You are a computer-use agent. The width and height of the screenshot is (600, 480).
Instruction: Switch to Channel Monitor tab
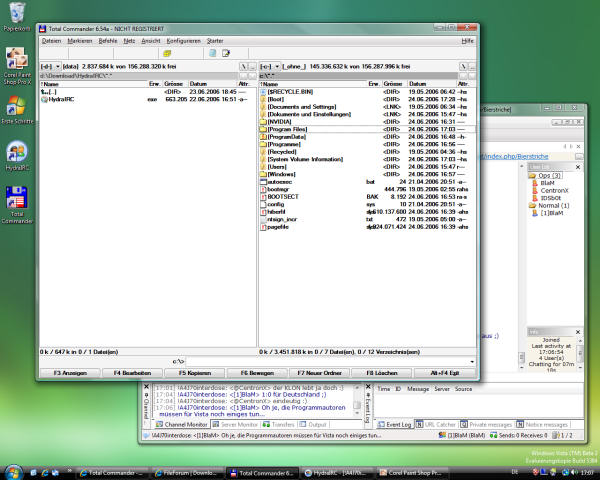(182, 424)
